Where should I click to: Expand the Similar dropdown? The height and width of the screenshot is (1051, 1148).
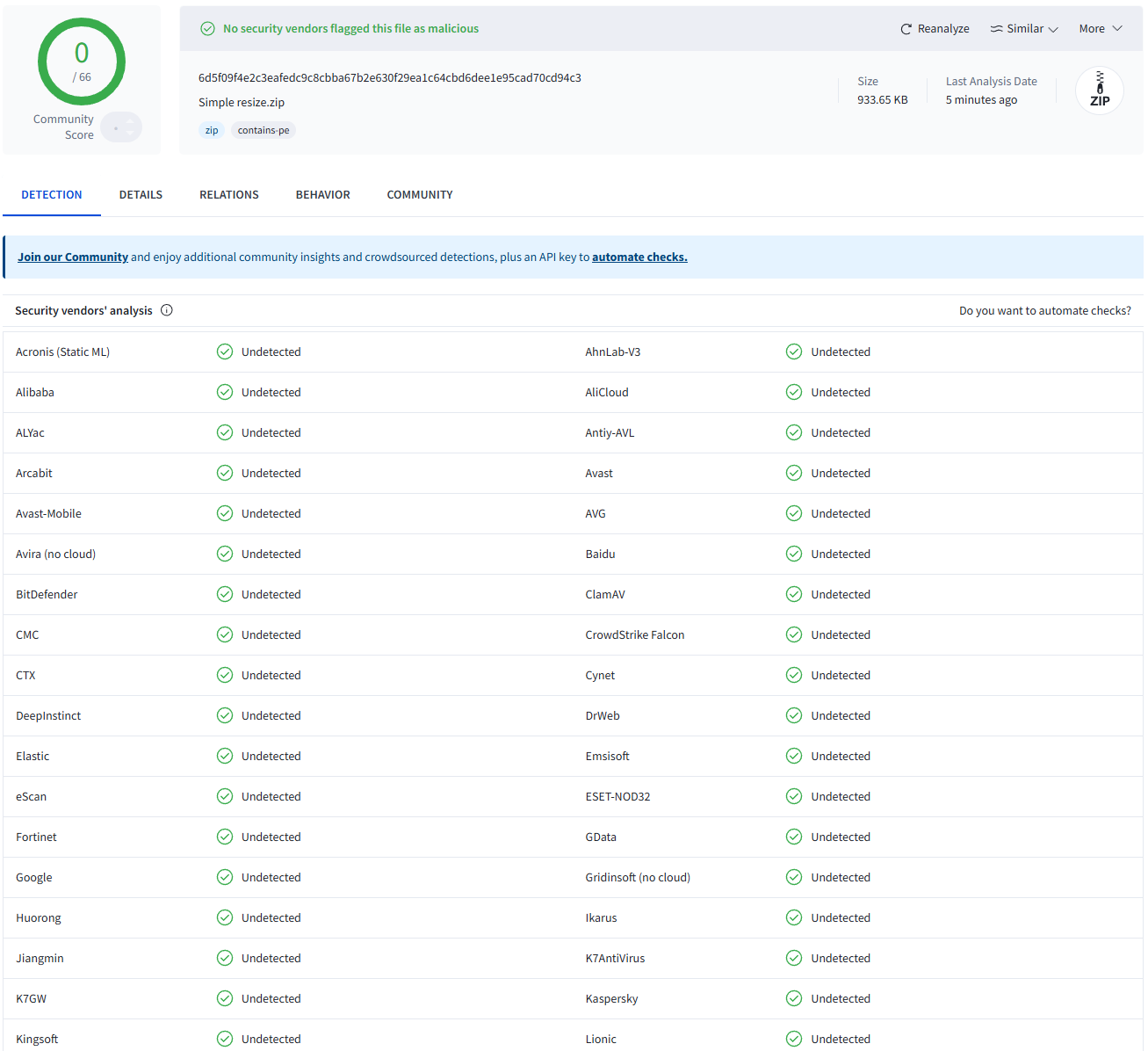[1024, 29]
